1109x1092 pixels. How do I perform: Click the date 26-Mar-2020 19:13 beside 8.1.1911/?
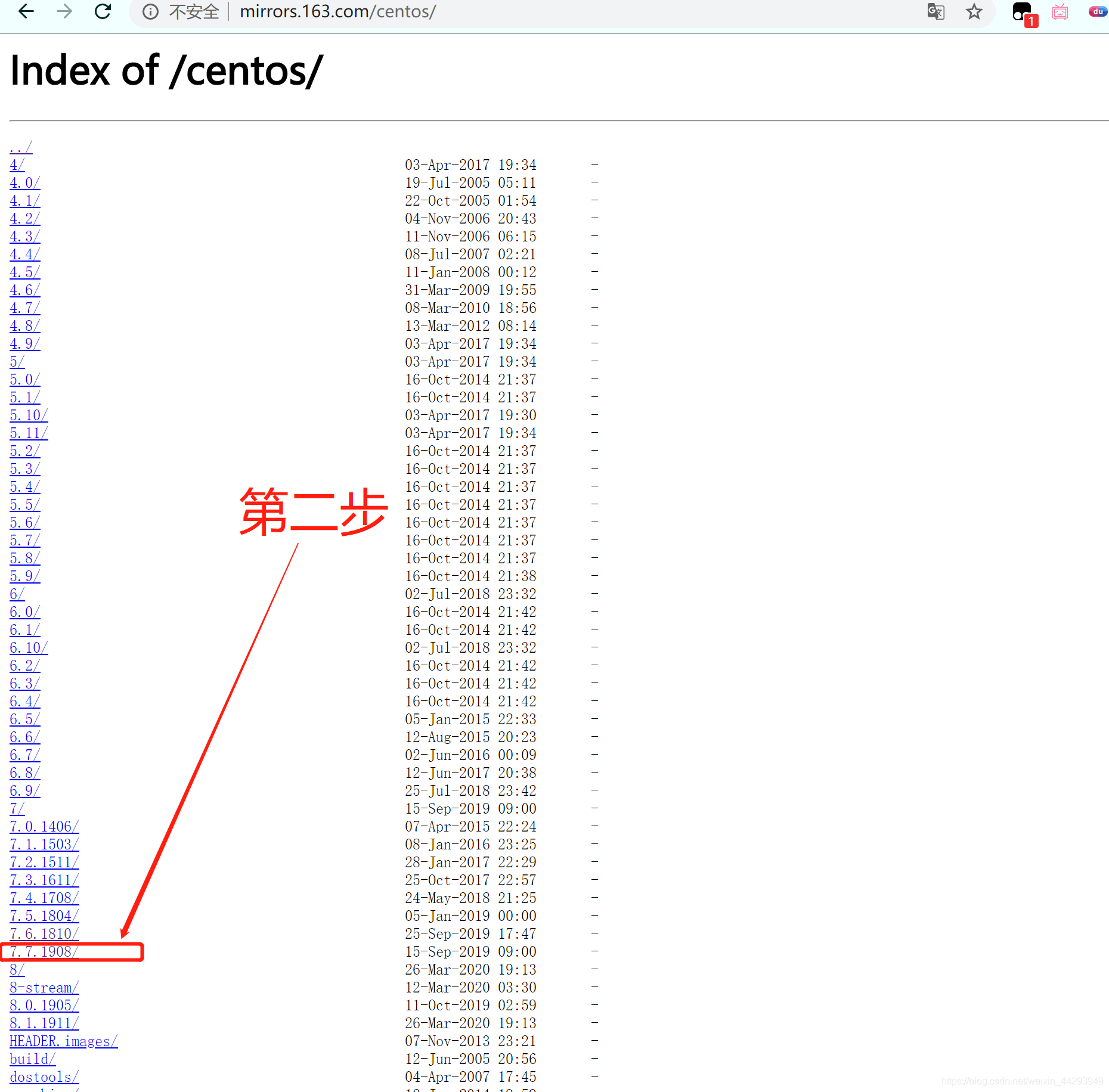[470, 1023]
